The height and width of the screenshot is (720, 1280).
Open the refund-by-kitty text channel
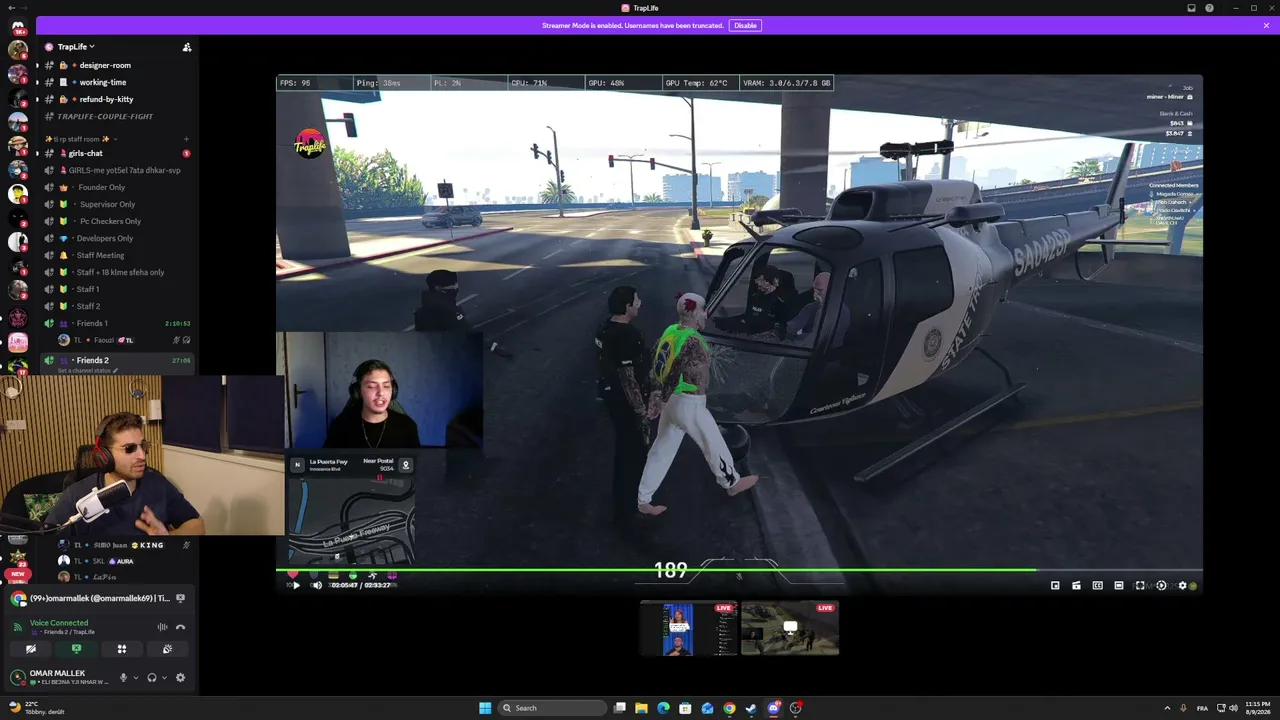click(x=117, y=99)
